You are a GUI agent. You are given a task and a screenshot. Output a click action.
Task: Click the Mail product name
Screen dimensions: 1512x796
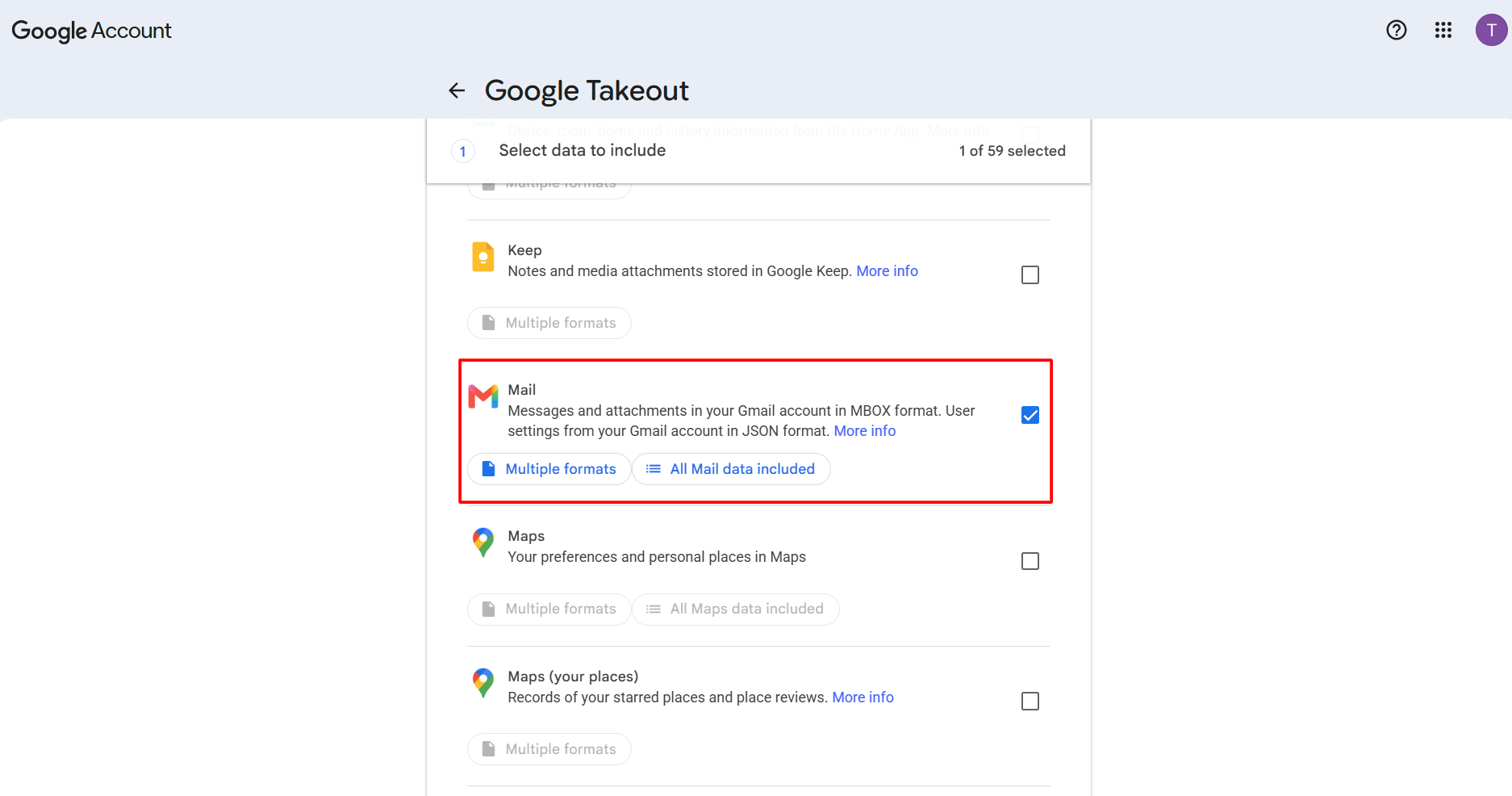point(522,390)
